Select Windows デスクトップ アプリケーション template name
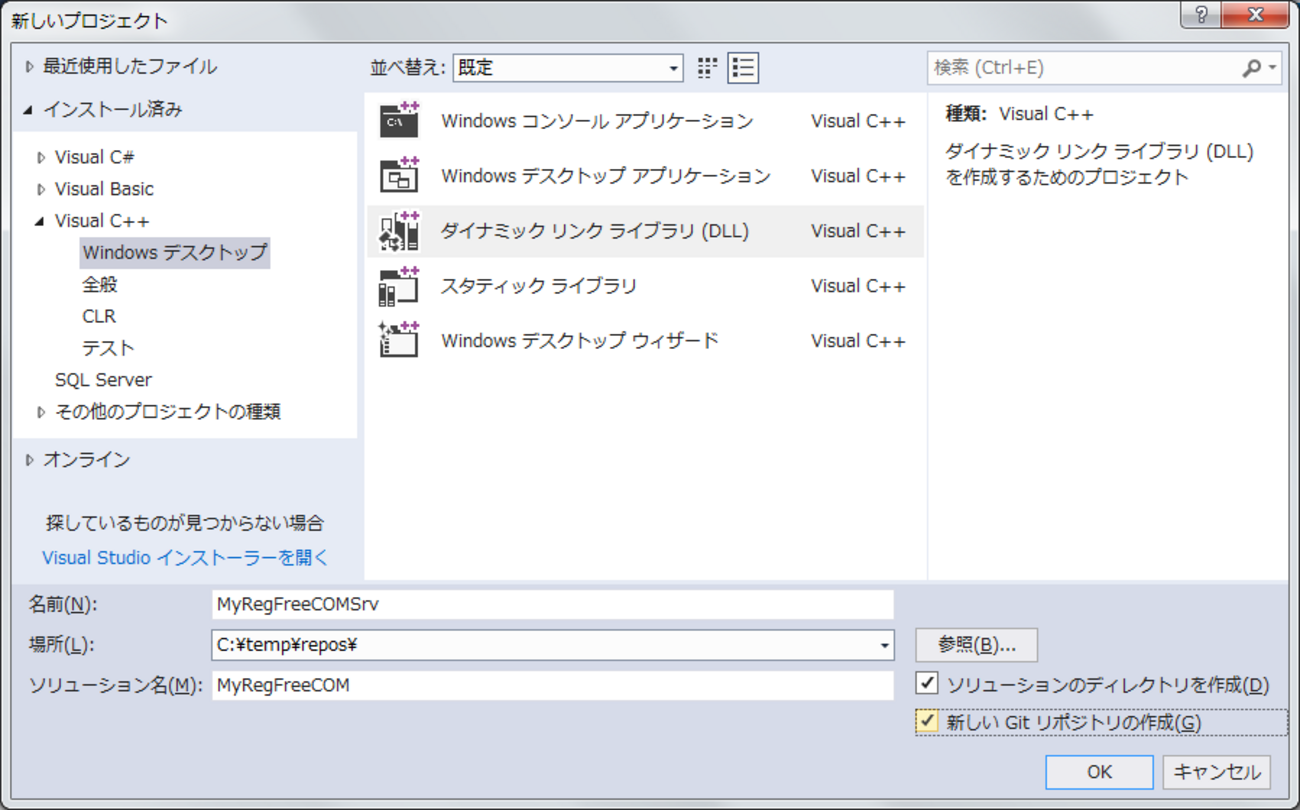The image size is (1300, 810). pos(606,176)
